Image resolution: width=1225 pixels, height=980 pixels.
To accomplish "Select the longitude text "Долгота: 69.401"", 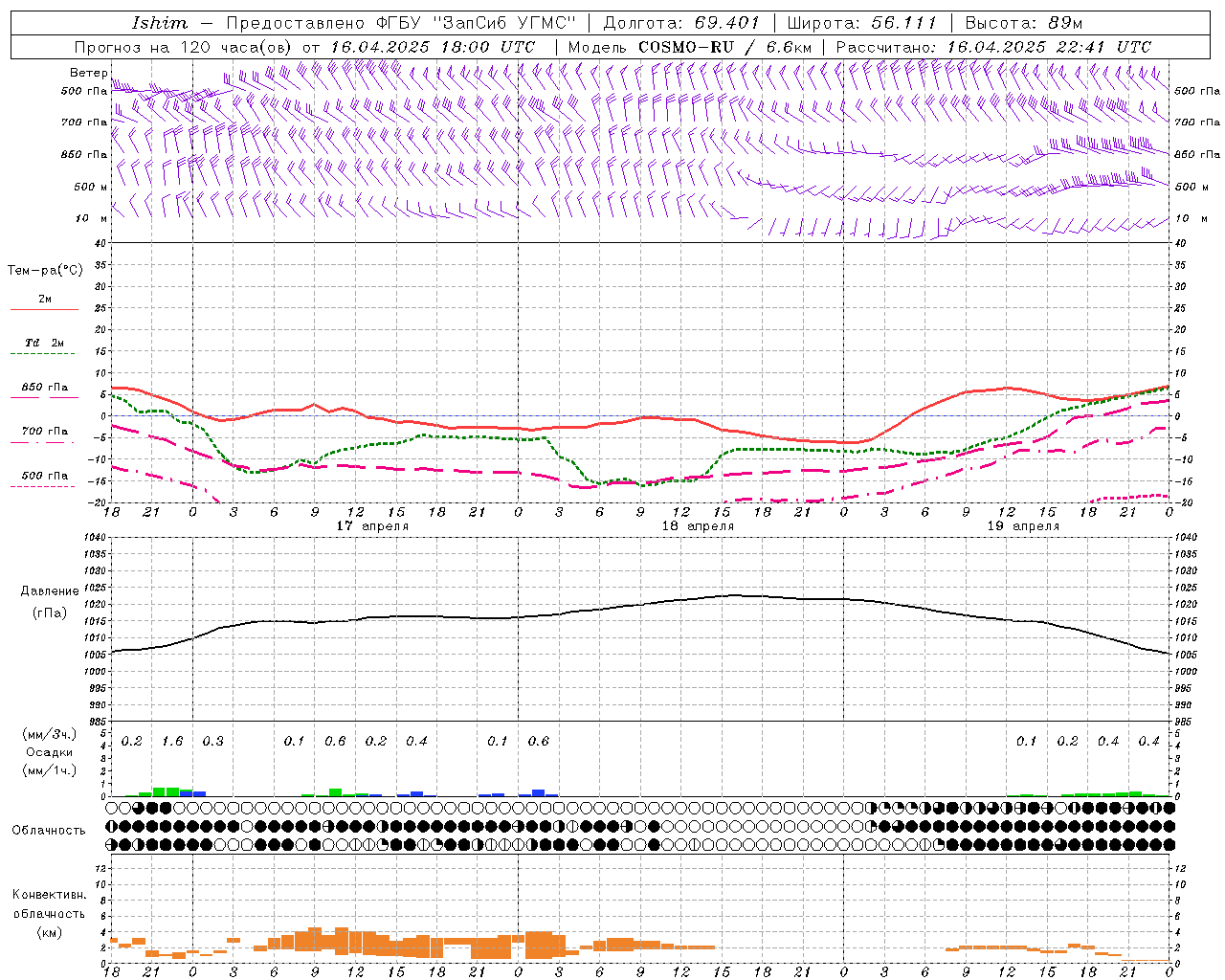I will (681, 23).
